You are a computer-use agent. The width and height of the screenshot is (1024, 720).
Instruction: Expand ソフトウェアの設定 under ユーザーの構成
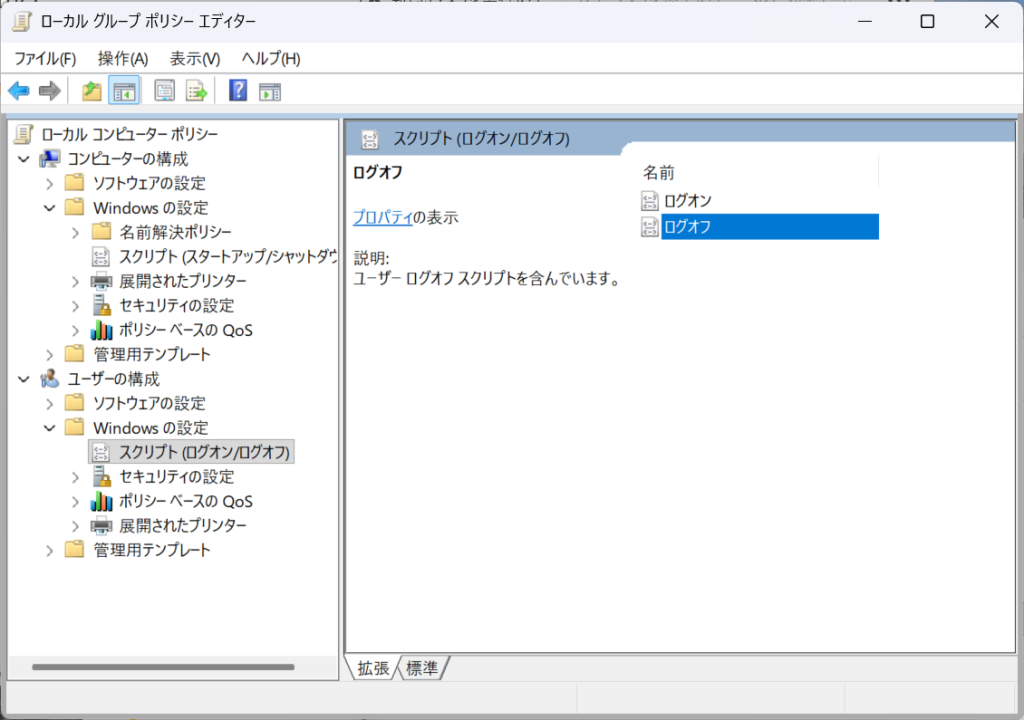tap(50, 404)
